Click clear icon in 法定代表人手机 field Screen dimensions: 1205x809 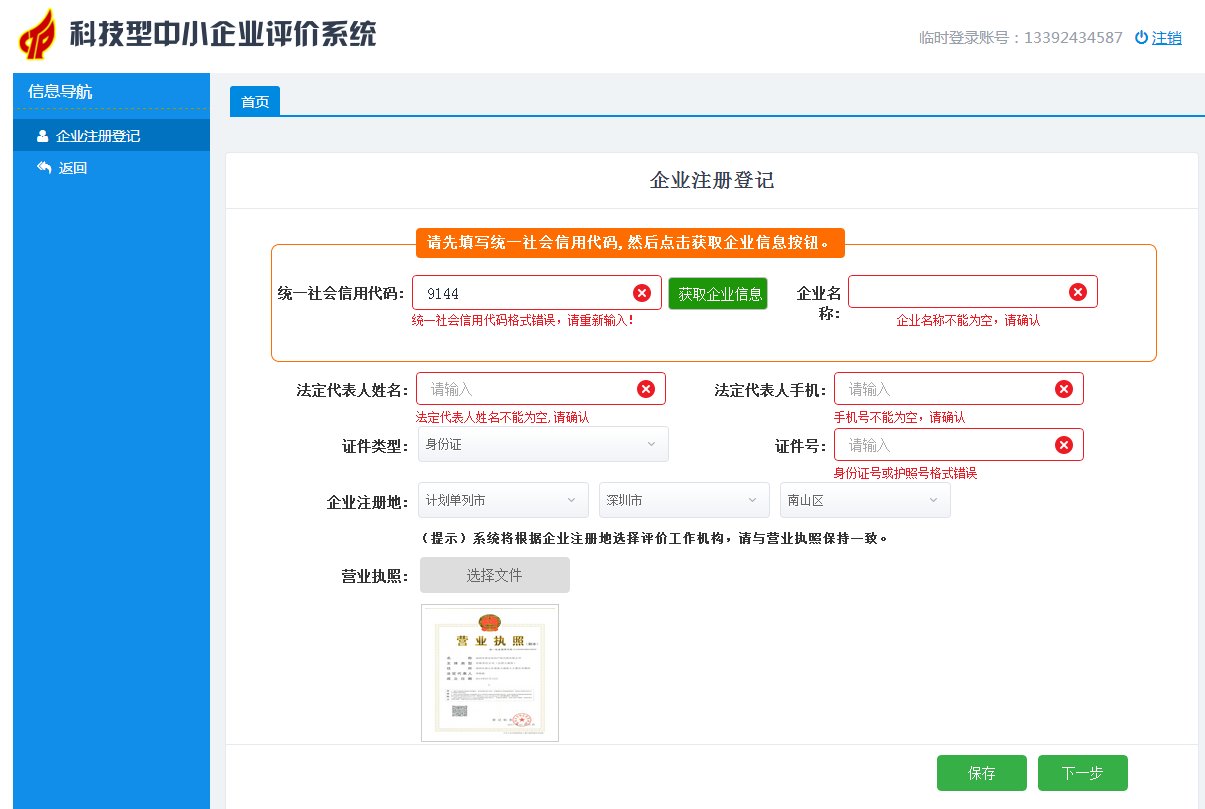pyautogui.click(x=1063, y=388)
